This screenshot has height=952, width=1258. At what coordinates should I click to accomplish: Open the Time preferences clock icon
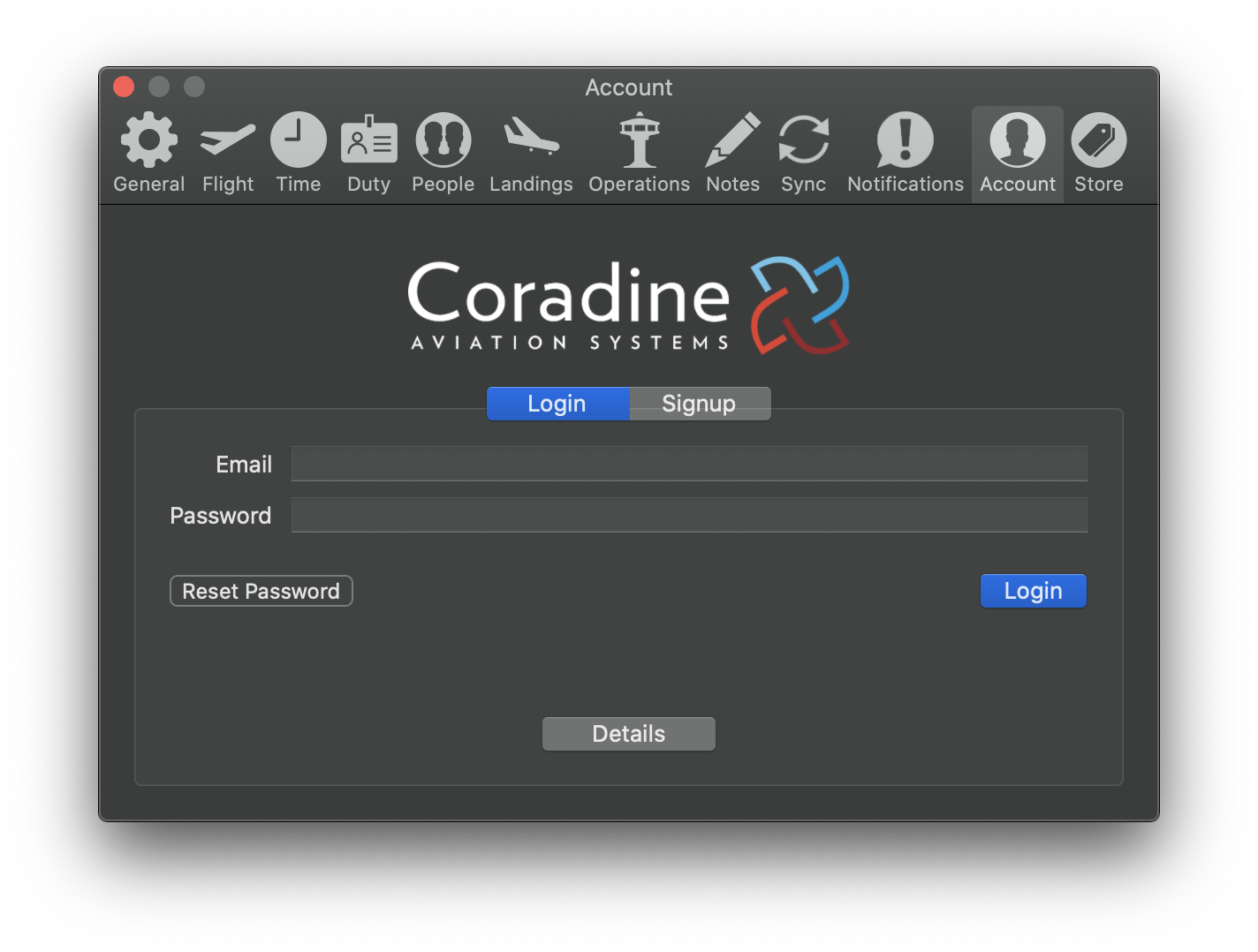299,140
